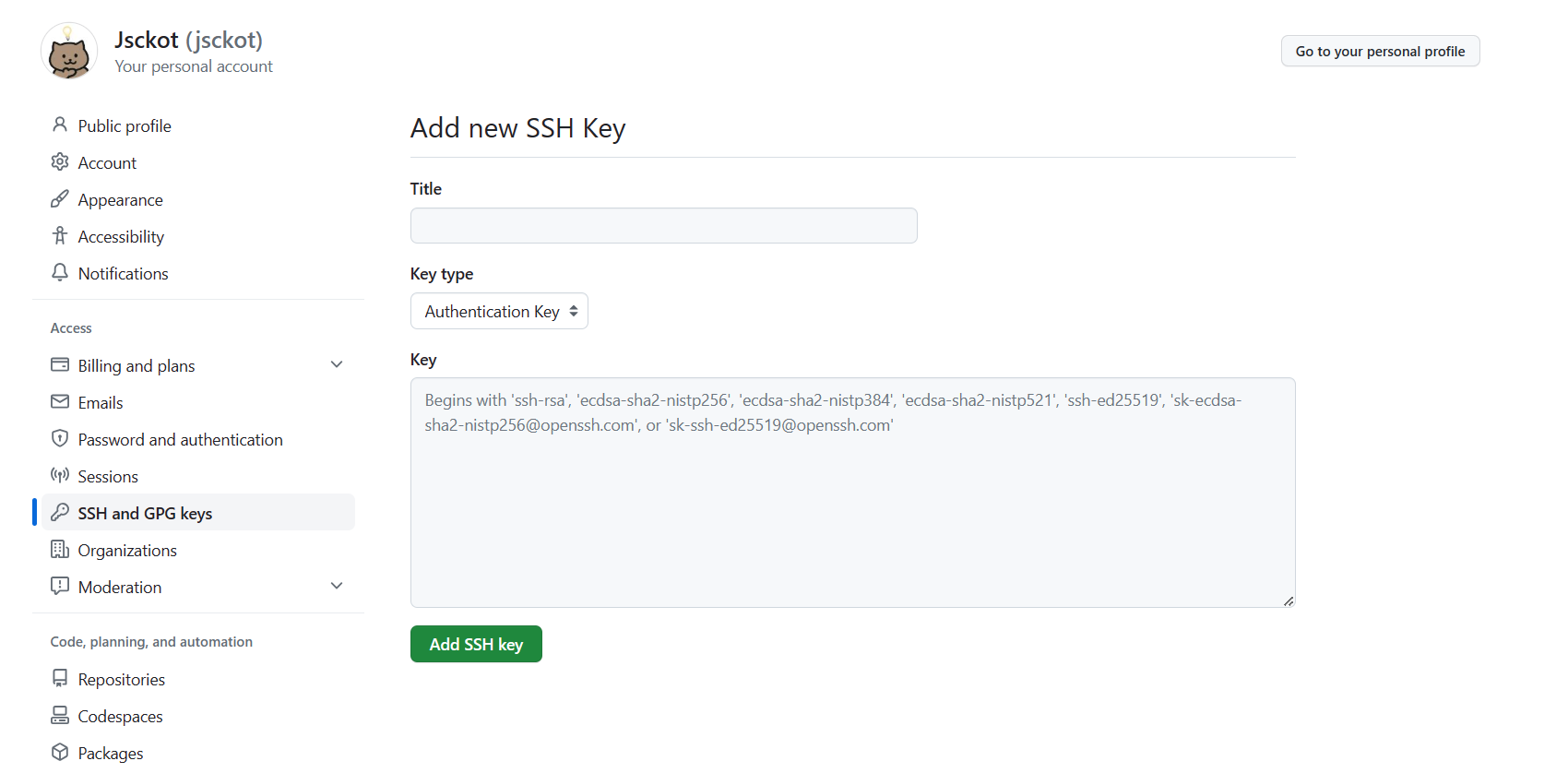The height and width of the screenshot is (773, 1568).
Task: Click inside the Key text area
Action: point(853,493)
